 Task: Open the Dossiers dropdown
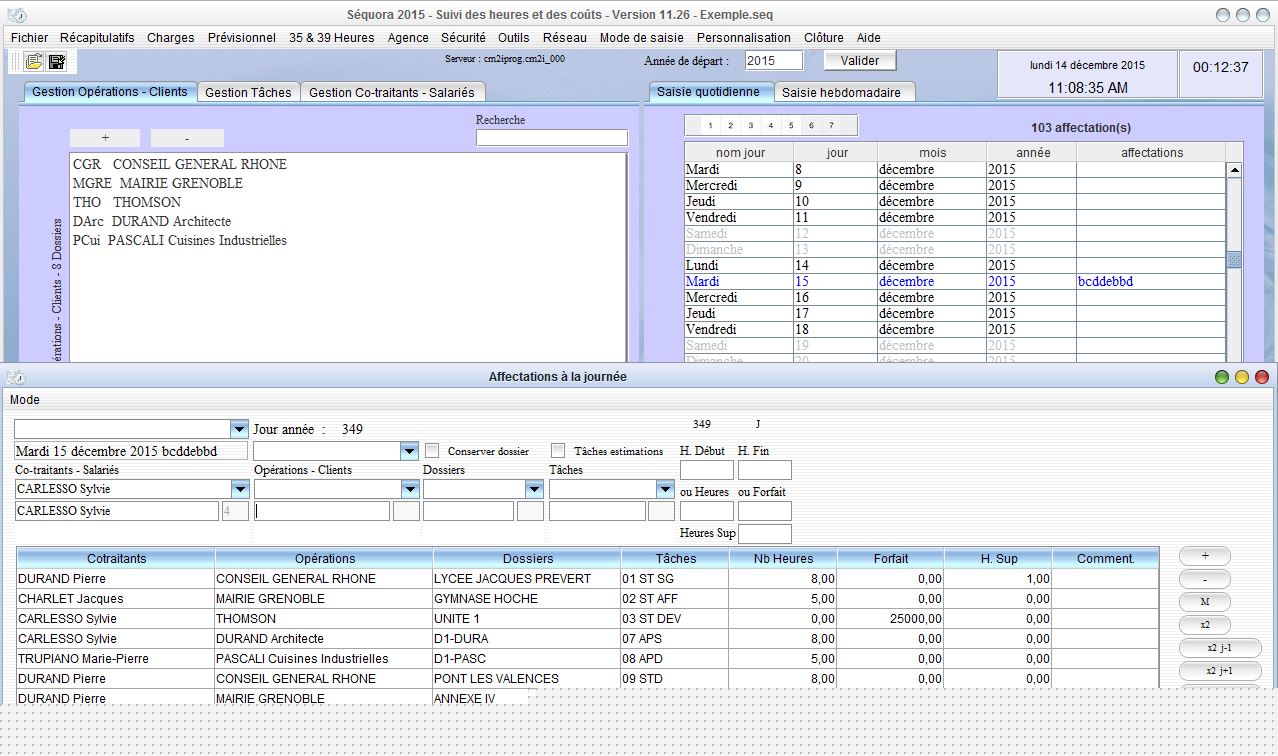point(535,489)
